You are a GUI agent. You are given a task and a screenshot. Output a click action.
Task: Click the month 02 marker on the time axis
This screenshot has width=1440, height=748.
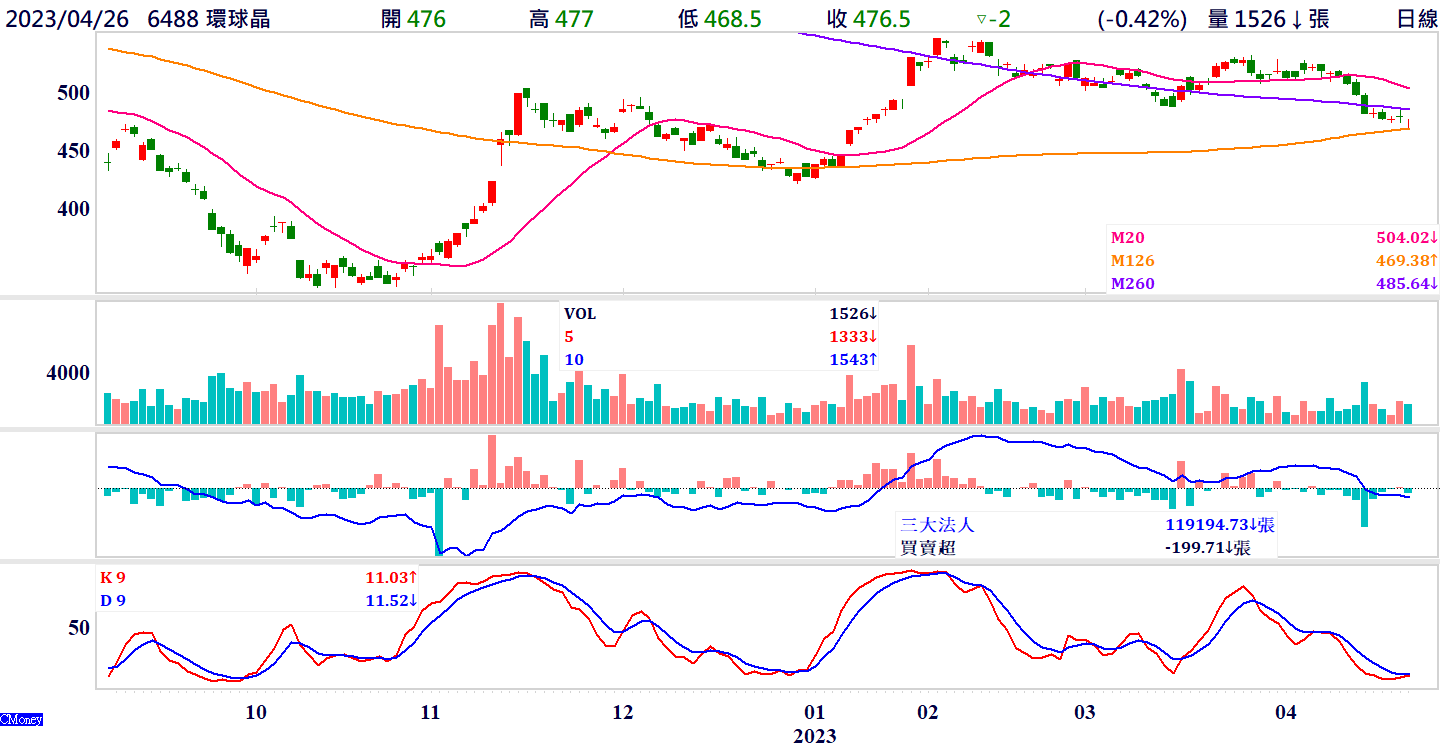pos(927,713)
